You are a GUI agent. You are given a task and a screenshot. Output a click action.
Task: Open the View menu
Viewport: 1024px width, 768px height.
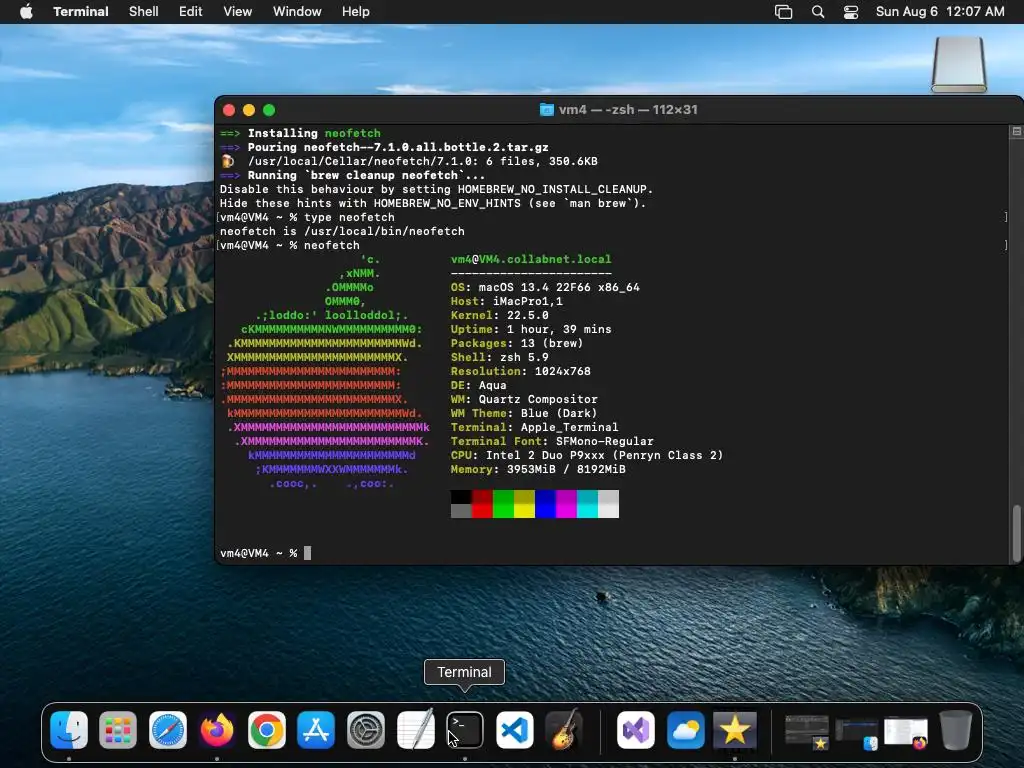coord(238,12)
